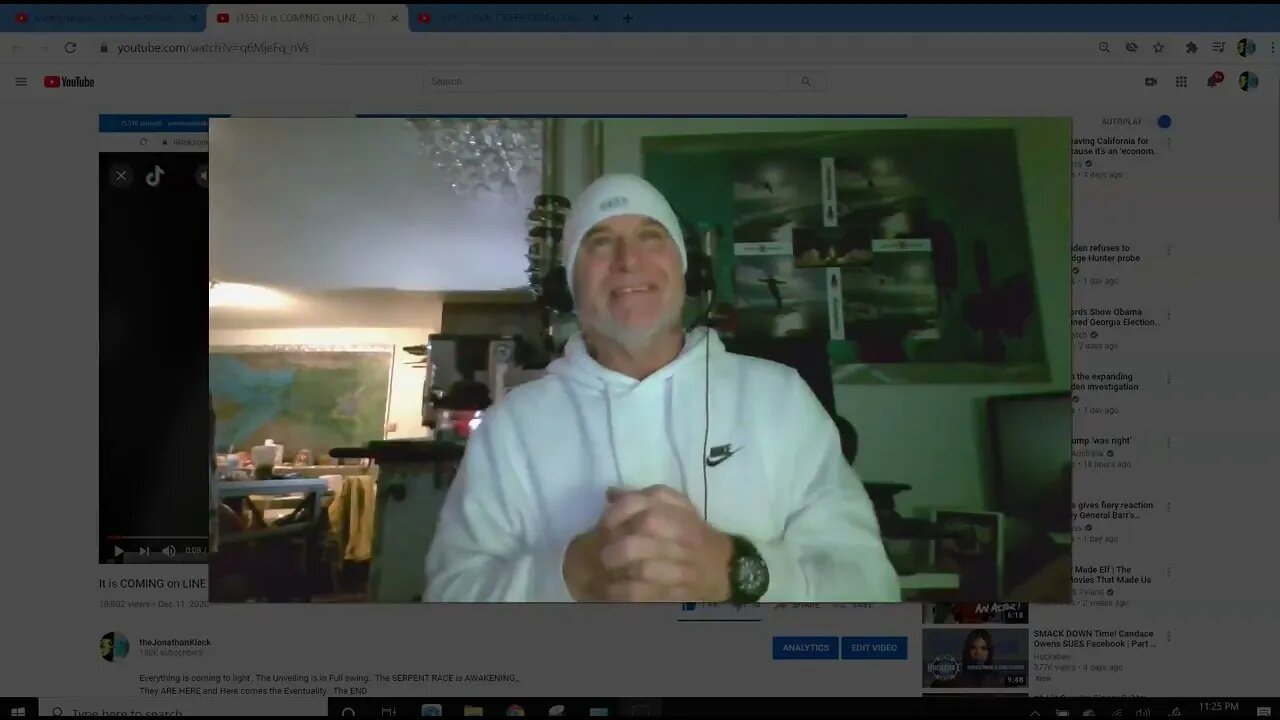
Task: Close the TikTok overlay with X
Action: 121,176
